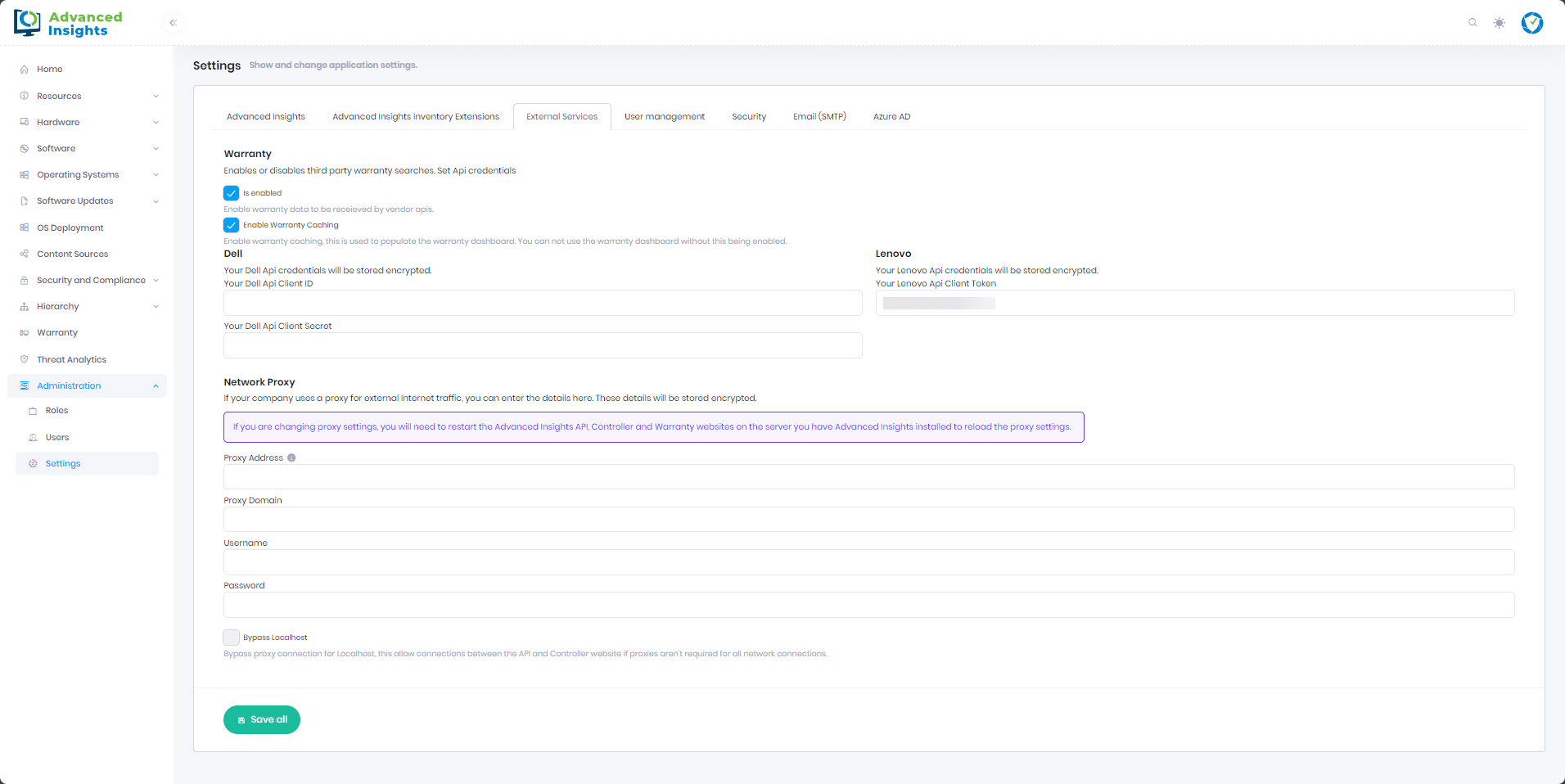Disable the Enable Warranty Caching checkbox
This screenshot has width=1565, height=784.
point(232,225)
